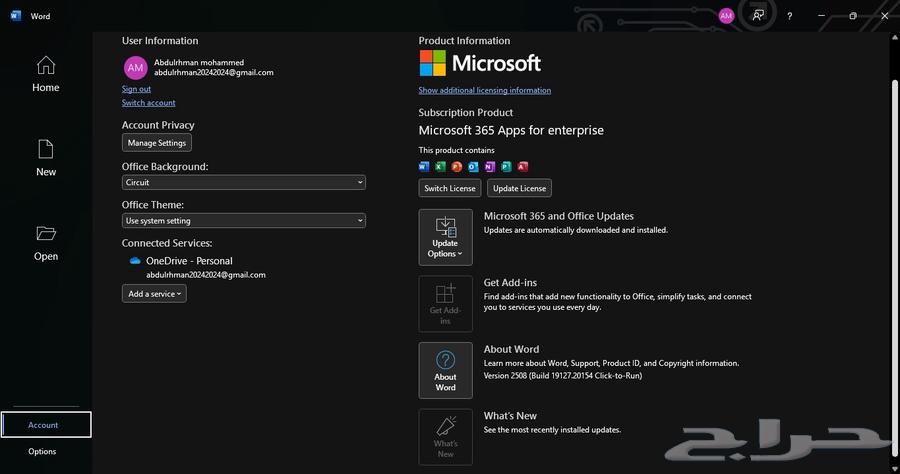Screen dimensions: 900x474
Task: Open Options from the sidebar
Action: [x=42, y=452]
